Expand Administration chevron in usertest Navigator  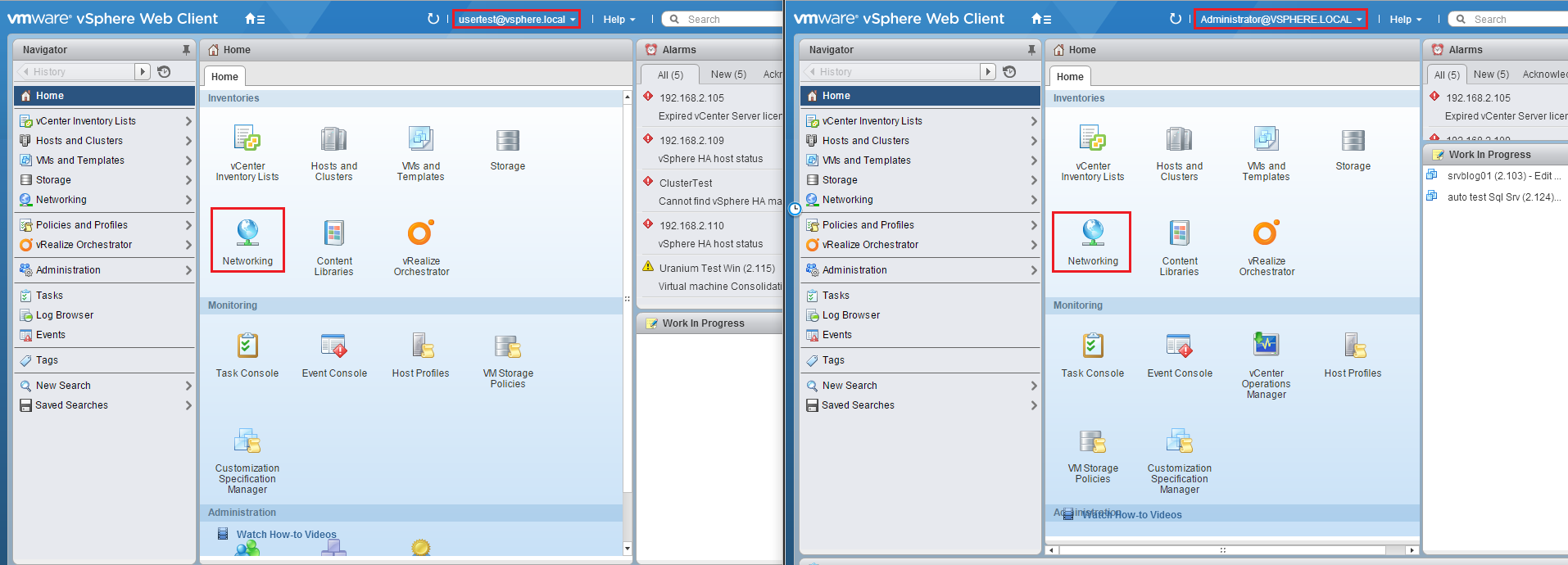click(x=188, y=270)
